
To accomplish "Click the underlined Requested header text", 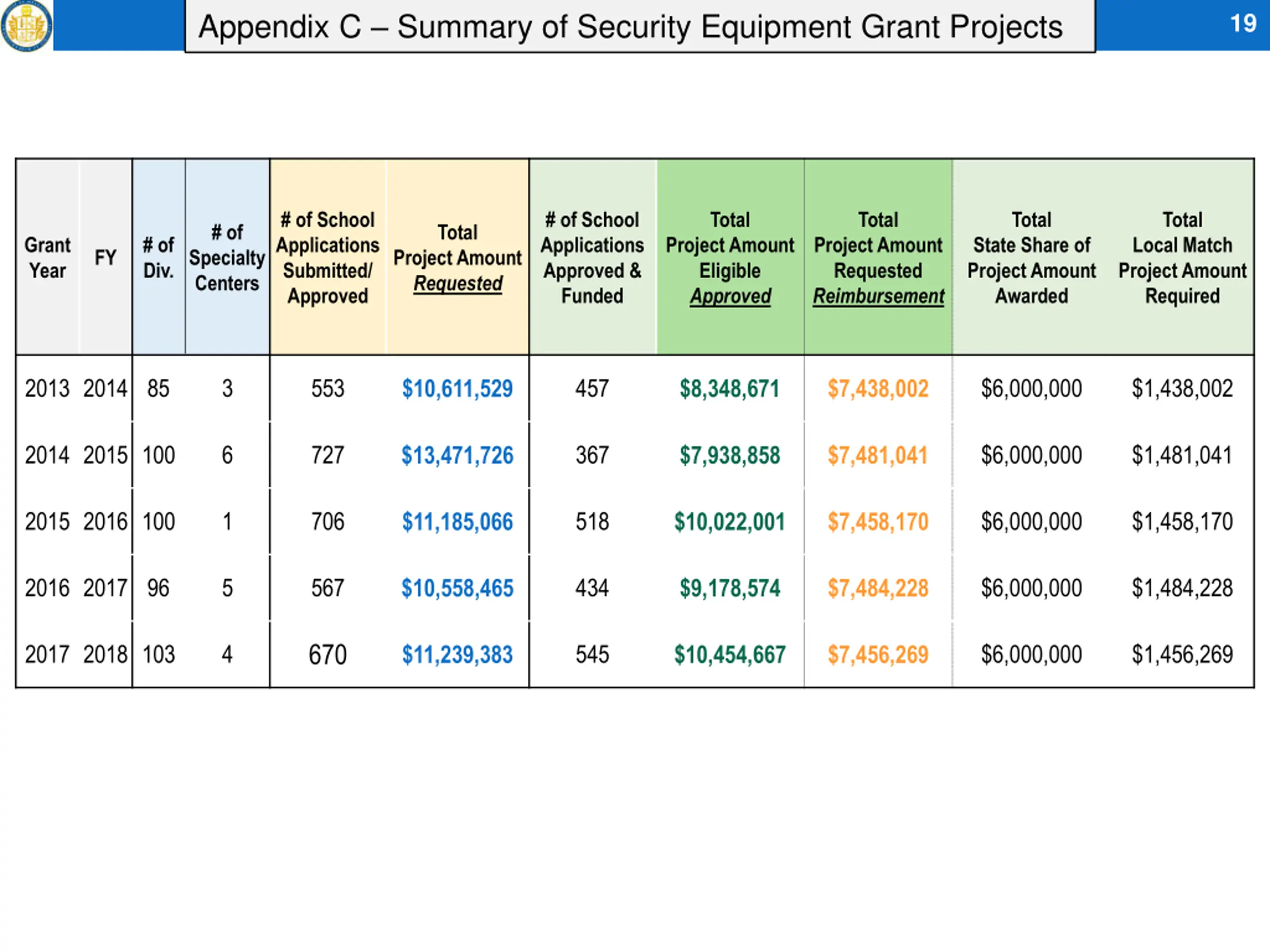I will click(457, 284).
